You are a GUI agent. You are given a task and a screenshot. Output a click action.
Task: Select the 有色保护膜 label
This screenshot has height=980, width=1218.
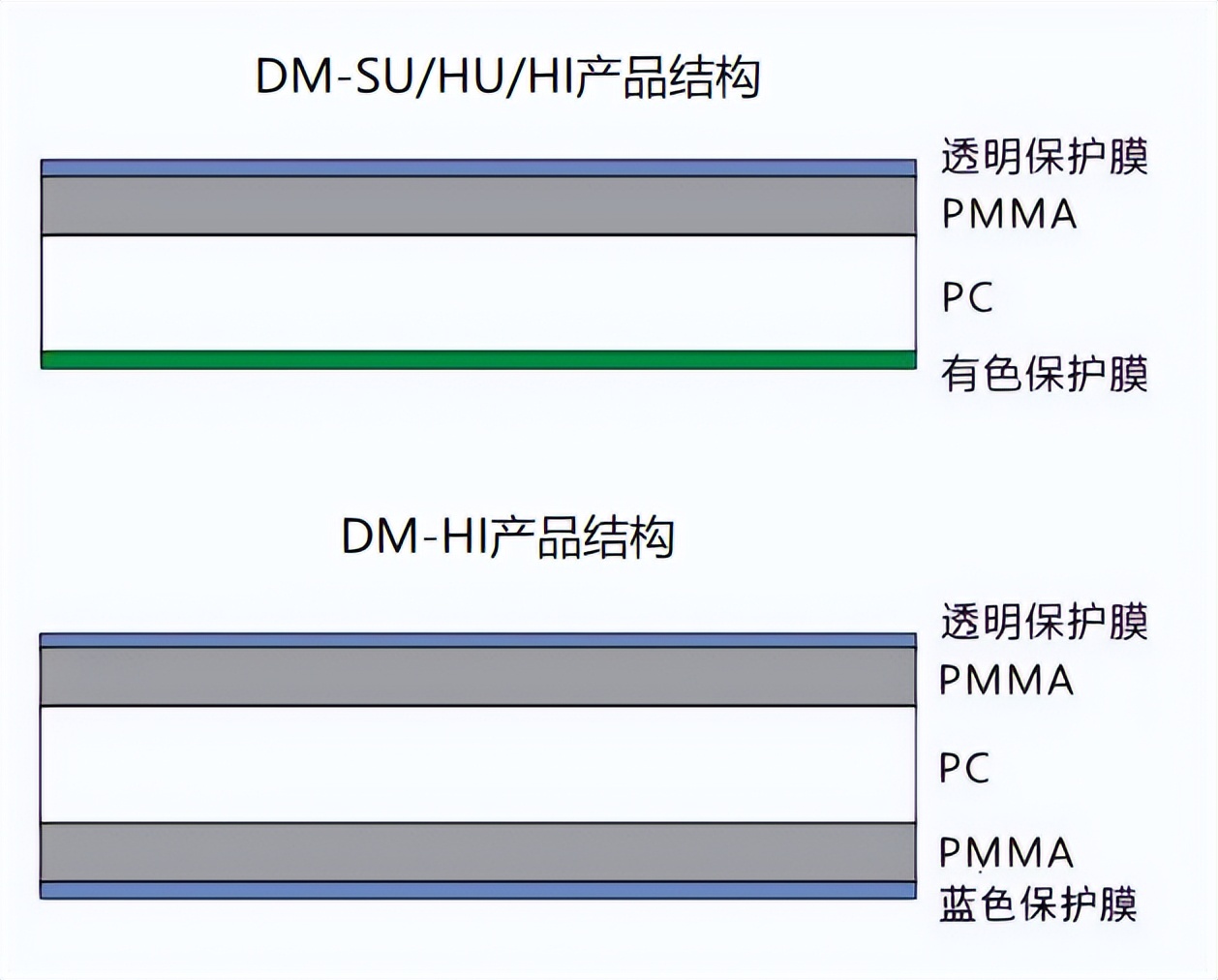(1045, 374)
